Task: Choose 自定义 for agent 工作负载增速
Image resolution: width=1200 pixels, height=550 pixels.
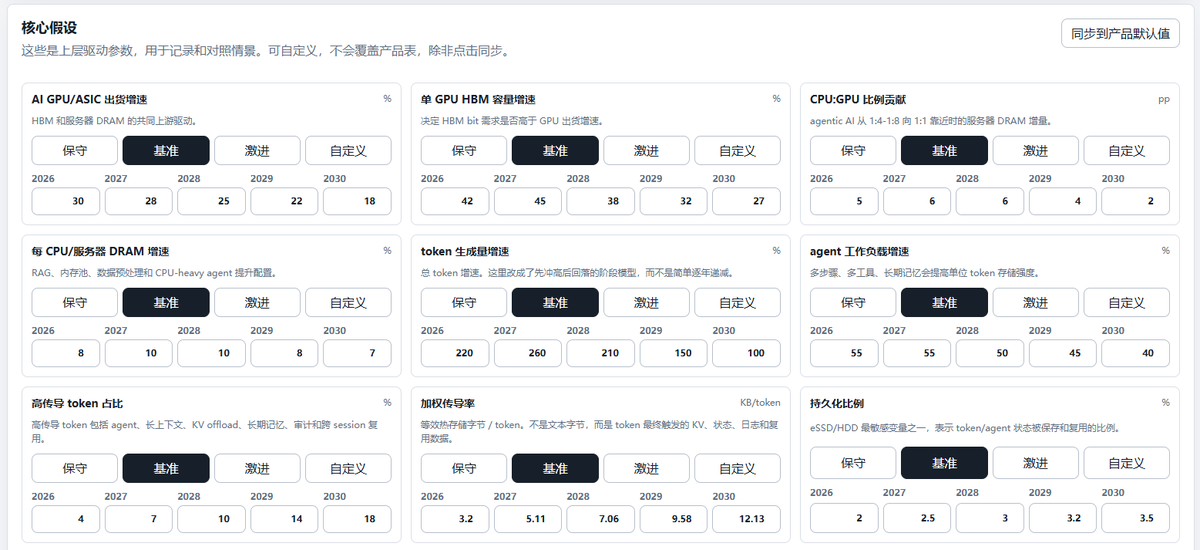Action: 1126,302
